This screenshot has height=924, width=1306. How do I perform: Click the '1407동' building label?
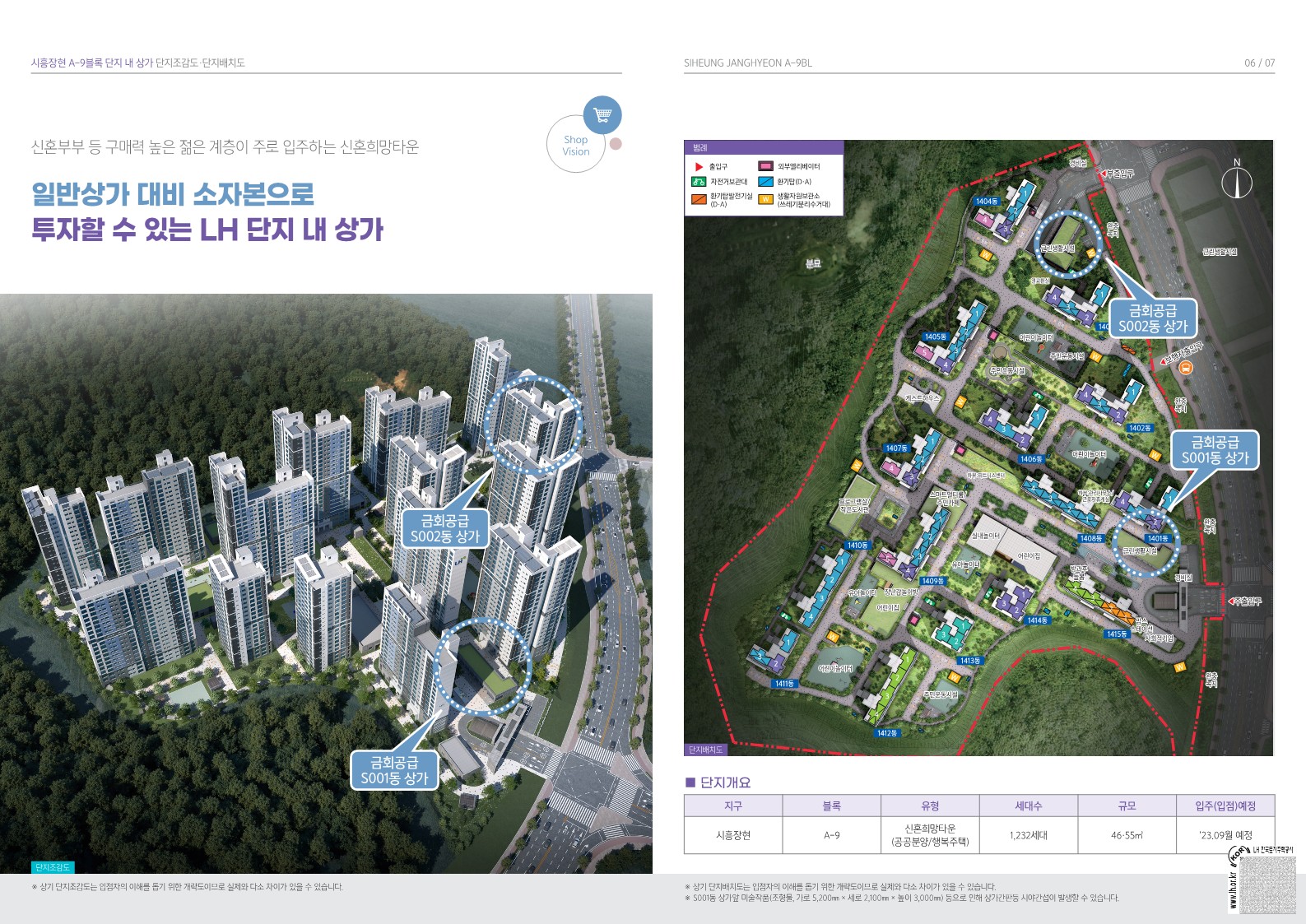tap(897, 448)
